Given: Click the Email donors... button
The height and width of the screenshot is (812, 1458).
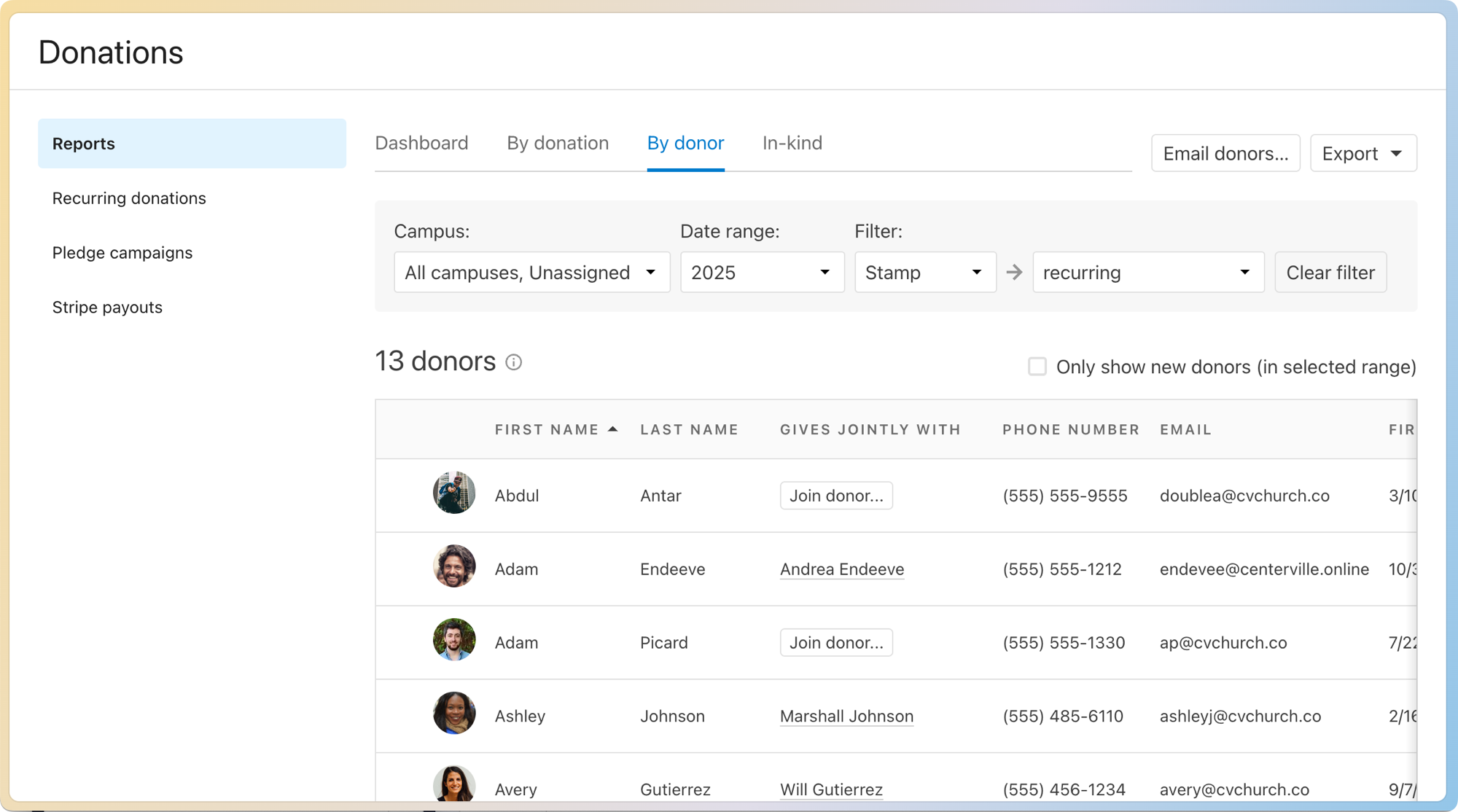Looking at the screenshot, I should coord(1225,154).
